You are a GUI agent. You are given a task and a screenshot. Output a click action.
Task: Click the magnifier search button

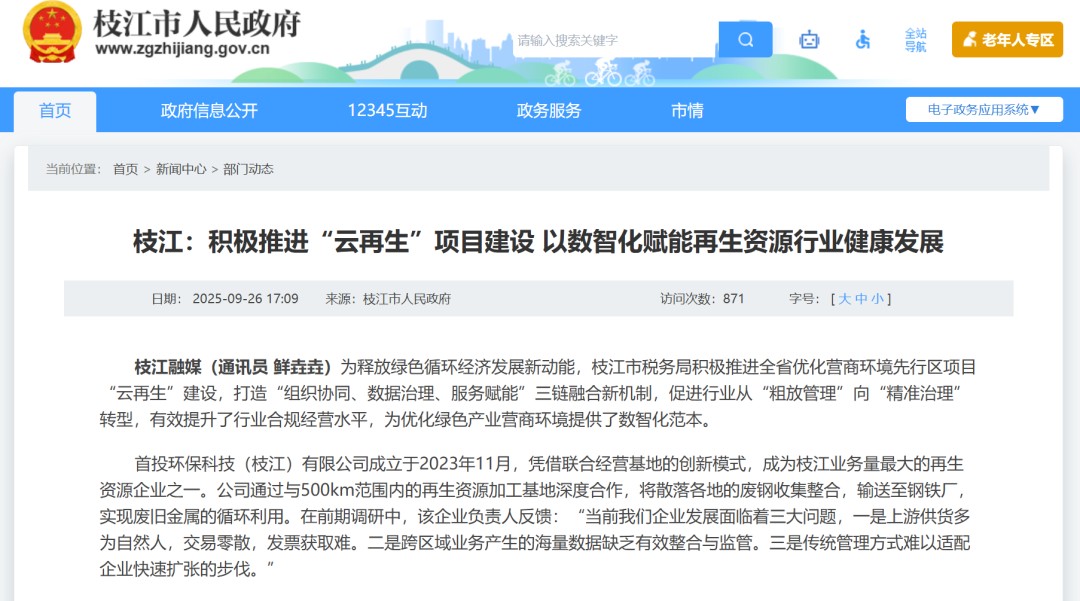coord(745,39)
